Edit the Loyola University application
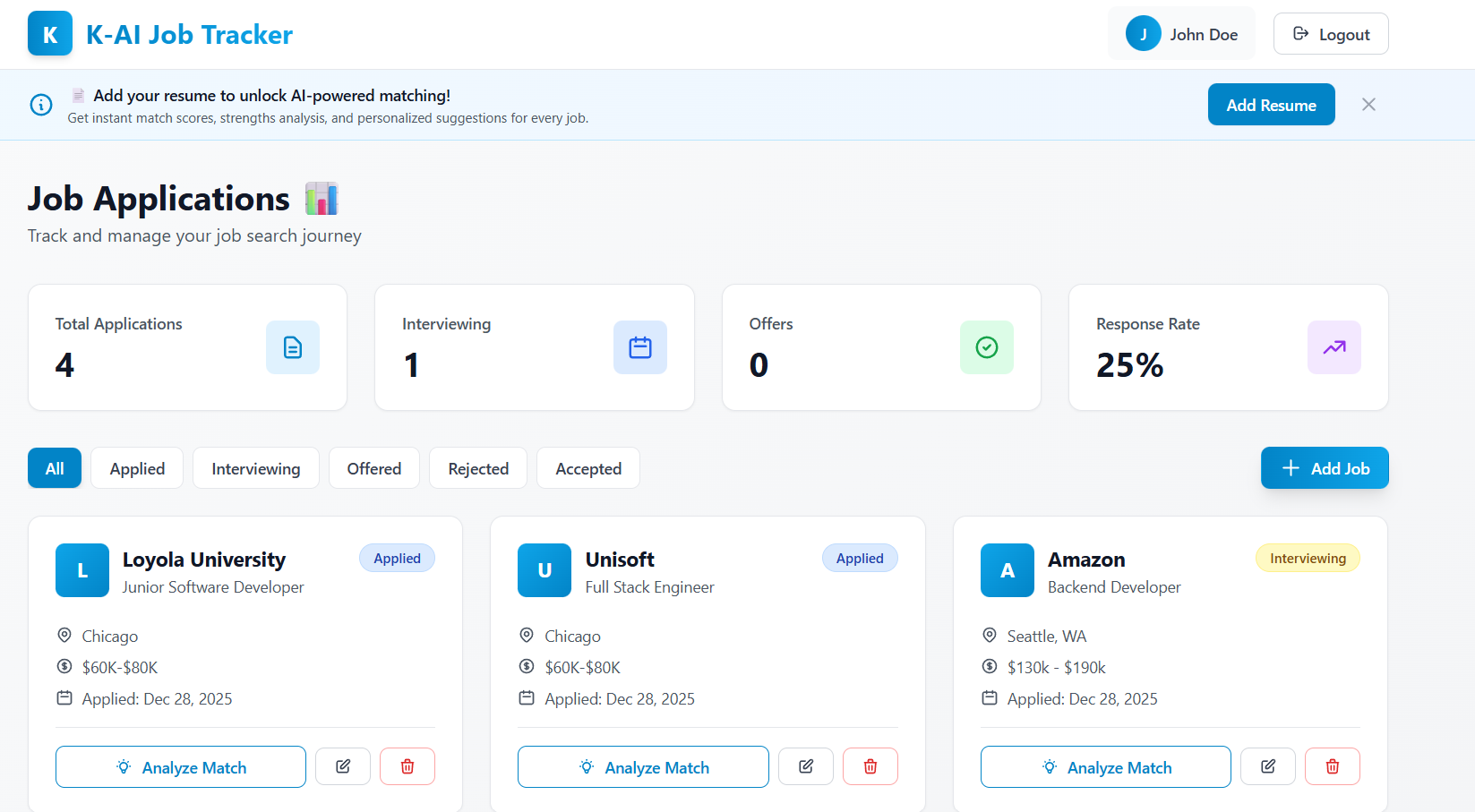Screen dimensions: 1475x812 (343, 766)
